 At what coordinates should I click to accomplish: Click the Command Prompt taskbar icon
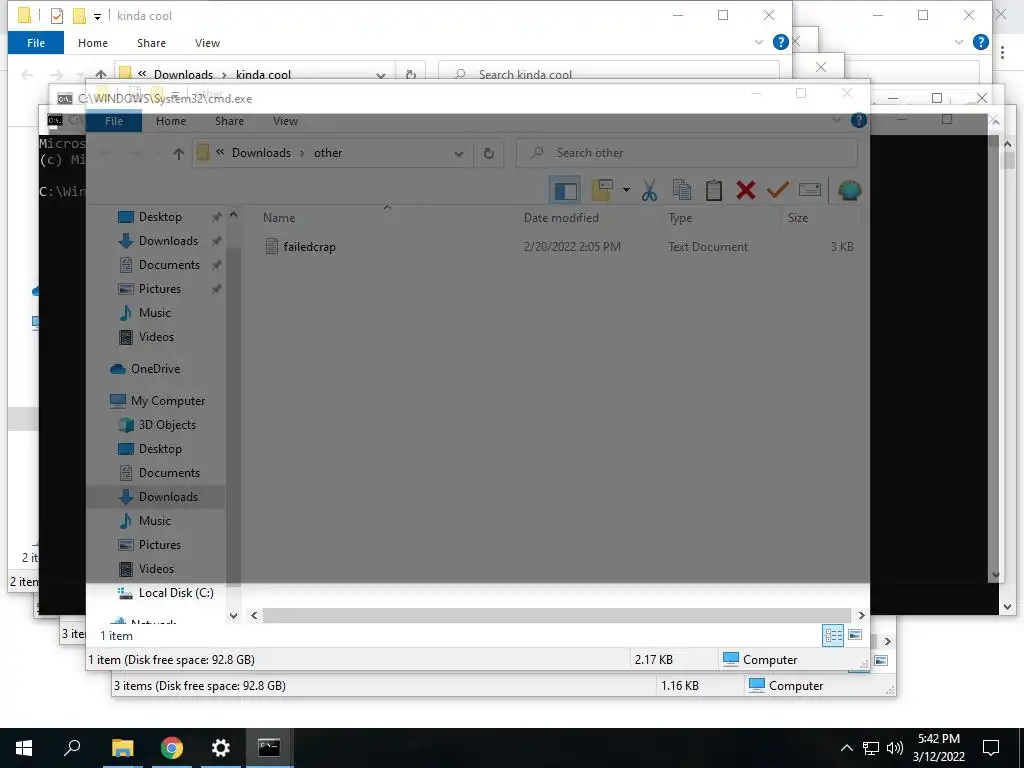coord(269,748)
